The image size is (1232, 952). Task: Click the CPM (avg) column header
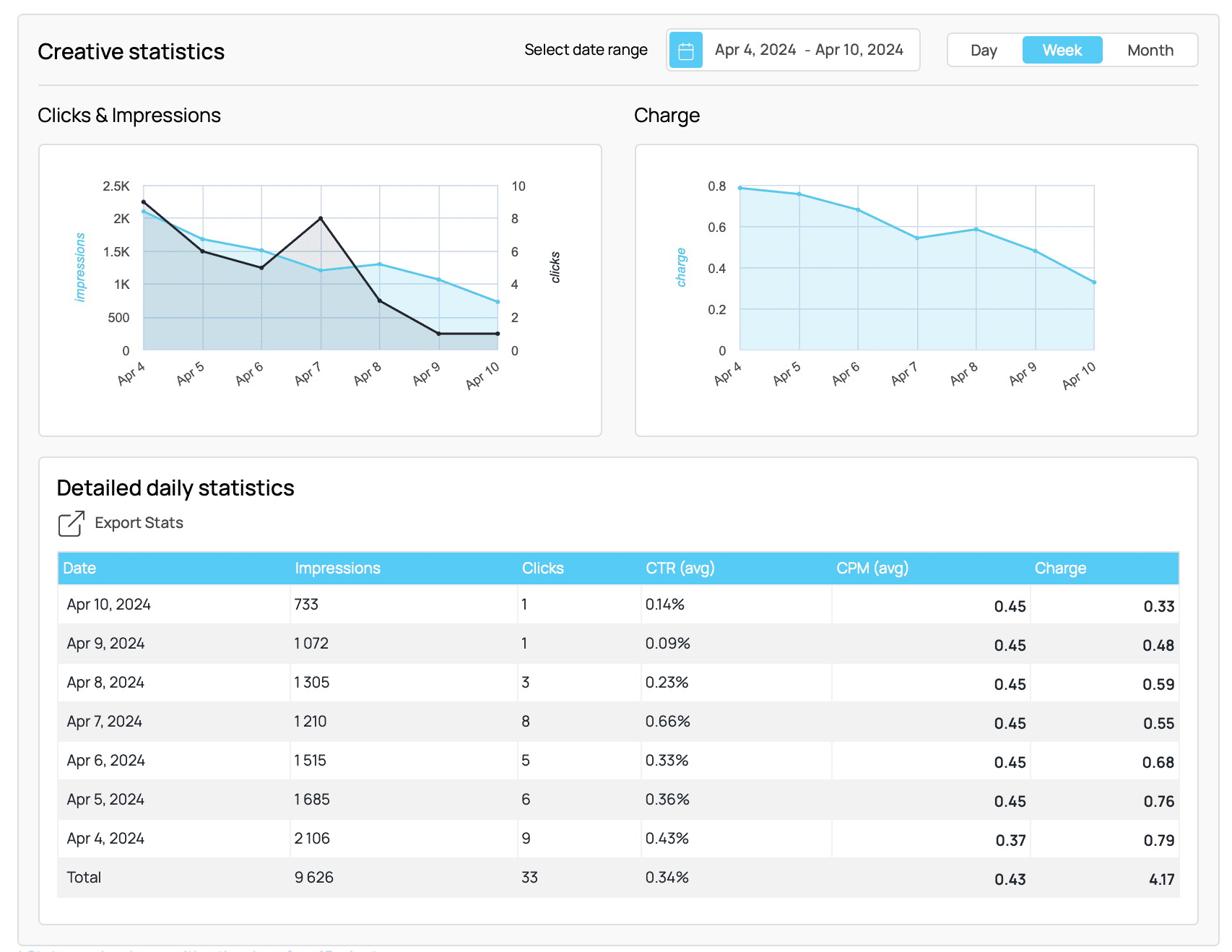pyautogui.click(x=872, y=568)
